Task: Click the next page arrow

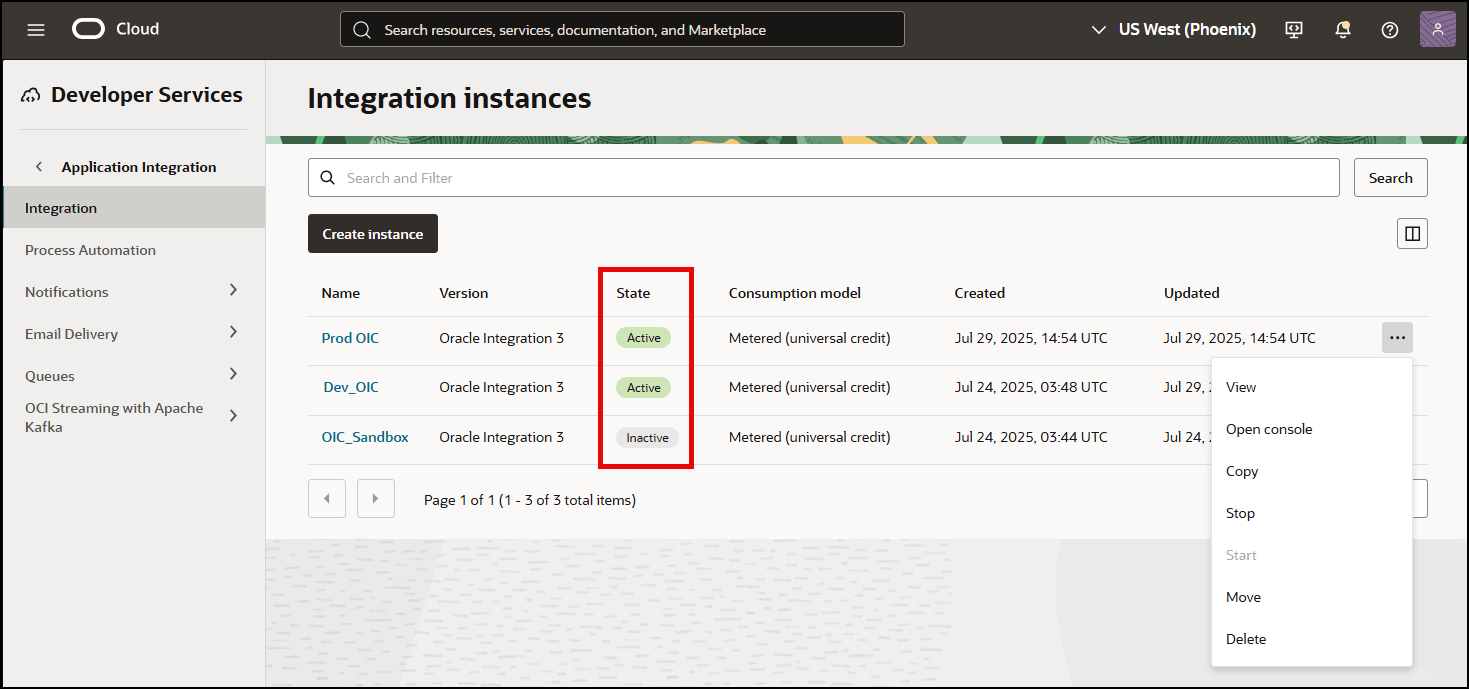Action: tap(375, 498)
